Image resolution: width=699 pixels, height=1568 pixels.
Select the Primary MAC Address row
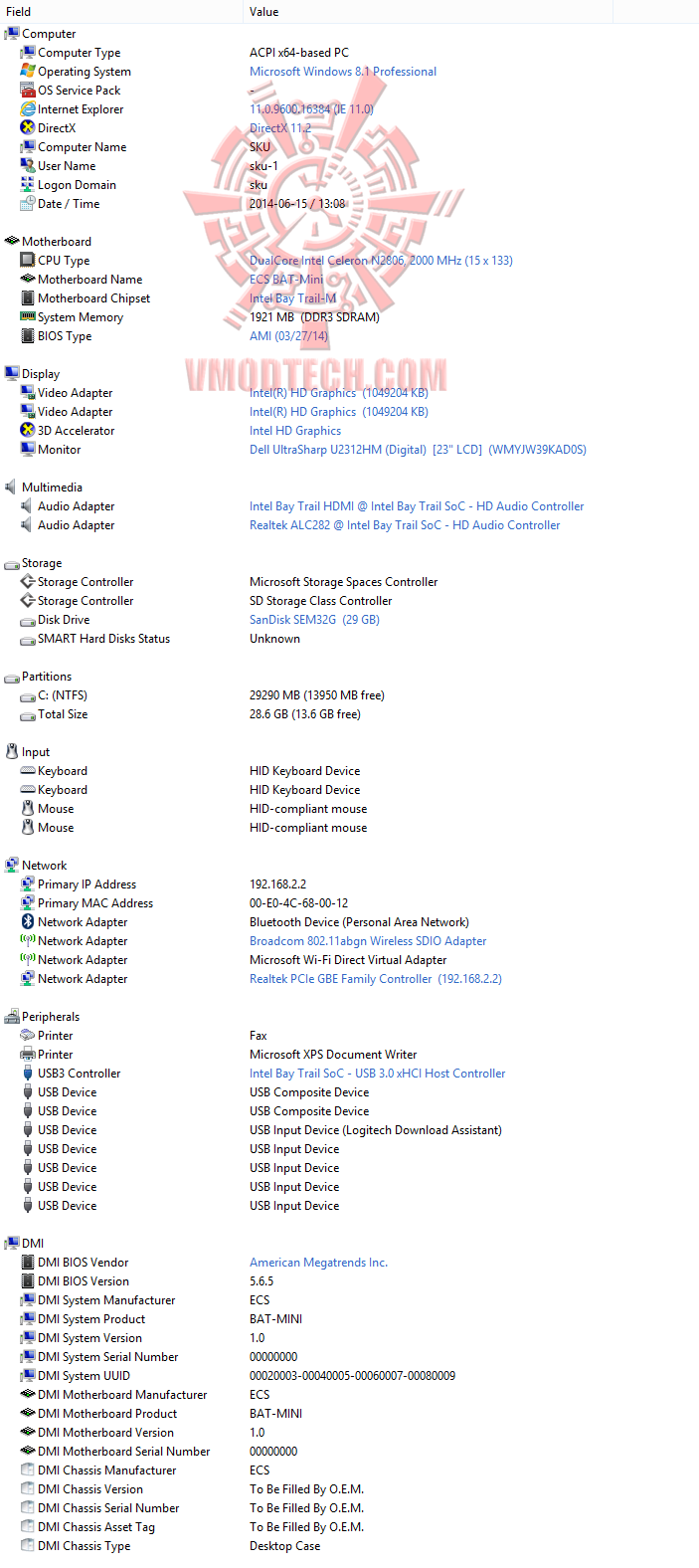point(349,903)
